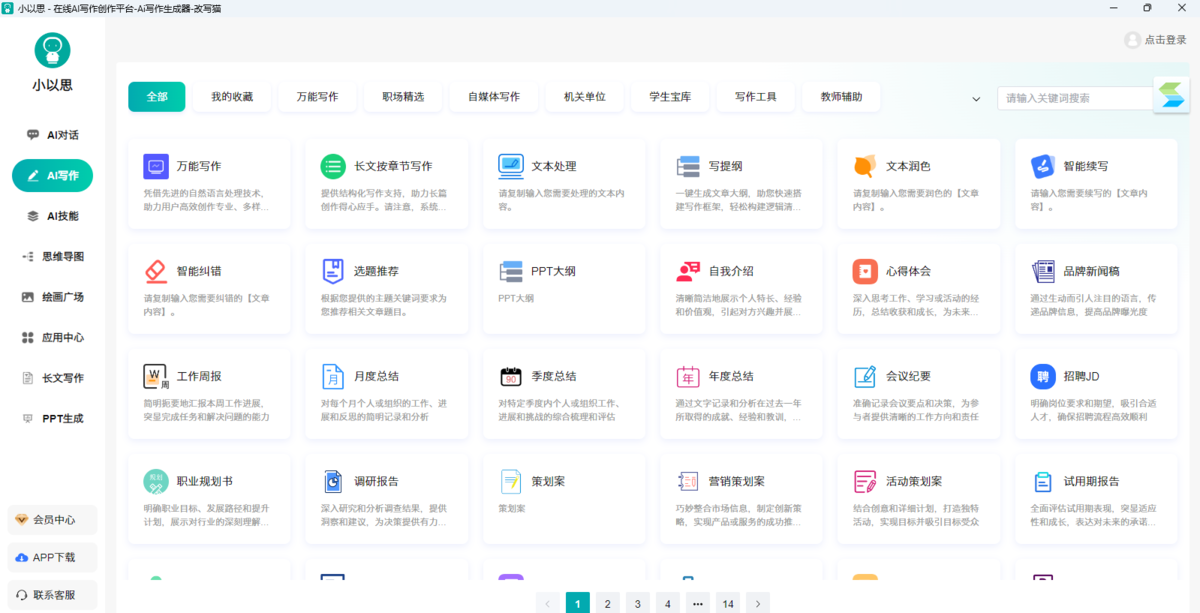Open the 会员中心 button
The image size is (1200, 613).
click(53, 520)
